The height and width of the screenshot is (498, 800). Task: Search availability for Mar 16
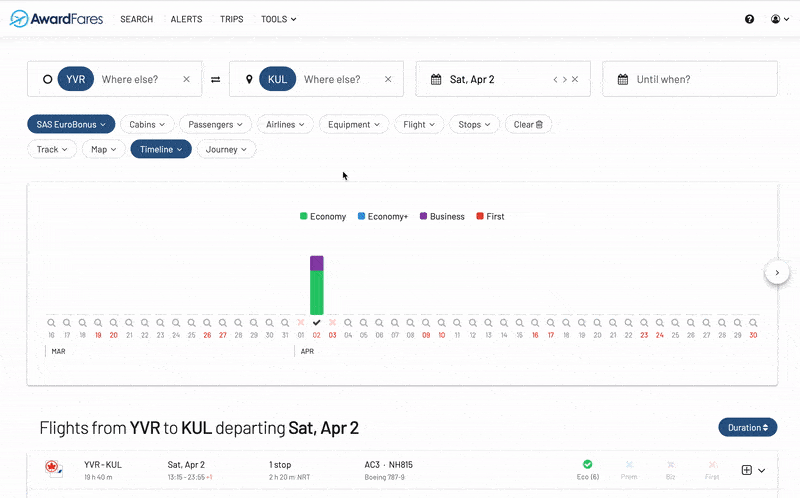click(51, 322)
